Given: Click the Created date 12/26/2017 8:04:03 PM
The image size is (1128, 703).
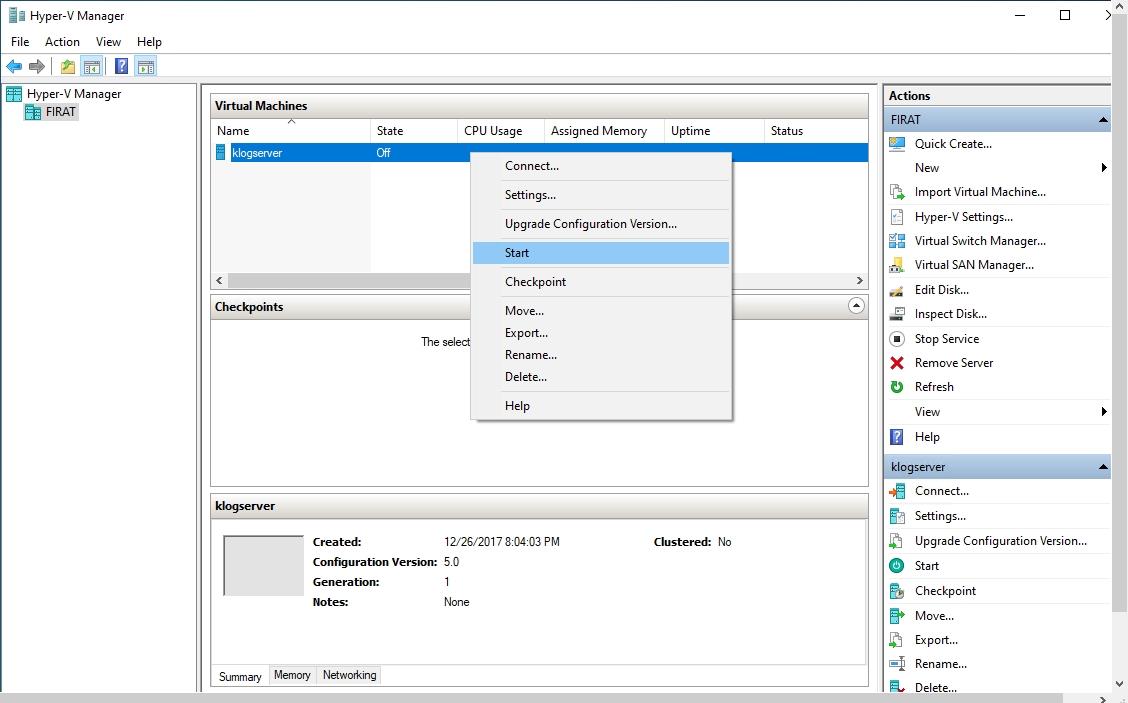Looking at the screenshot, I should point(501,542).
